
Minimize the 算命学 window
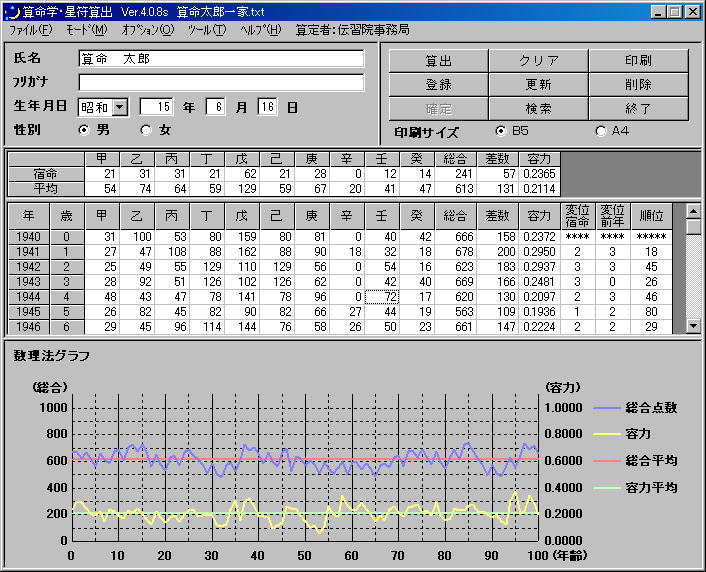pos(658,12)
